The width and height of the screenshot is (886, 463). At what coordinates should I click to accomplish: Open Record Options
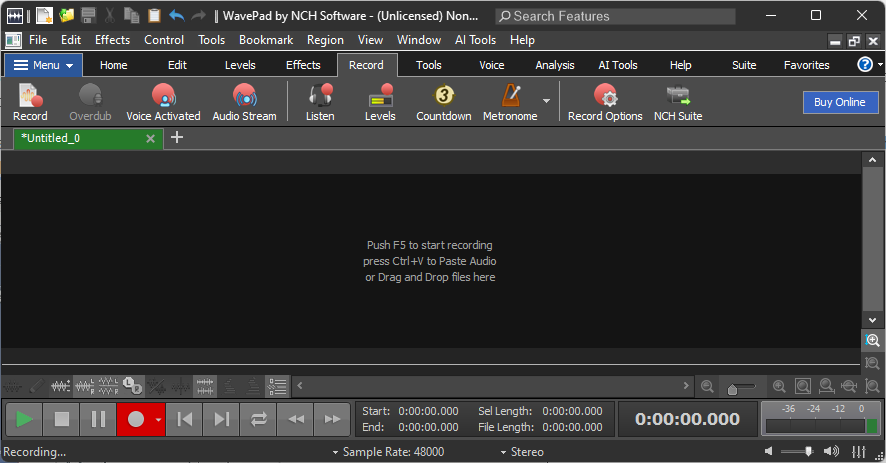click(605, 102)
